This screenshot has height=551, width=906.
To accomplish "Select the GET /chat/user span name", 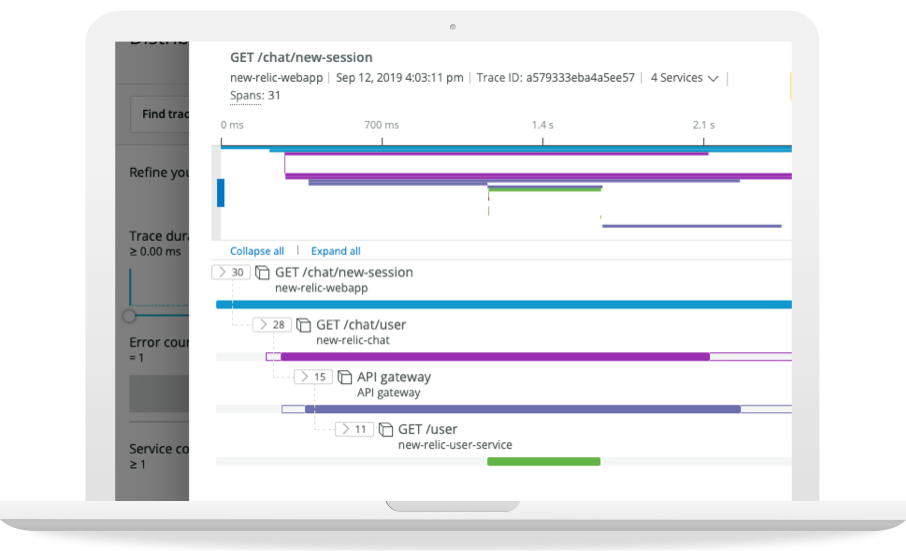I will (361, 325).
